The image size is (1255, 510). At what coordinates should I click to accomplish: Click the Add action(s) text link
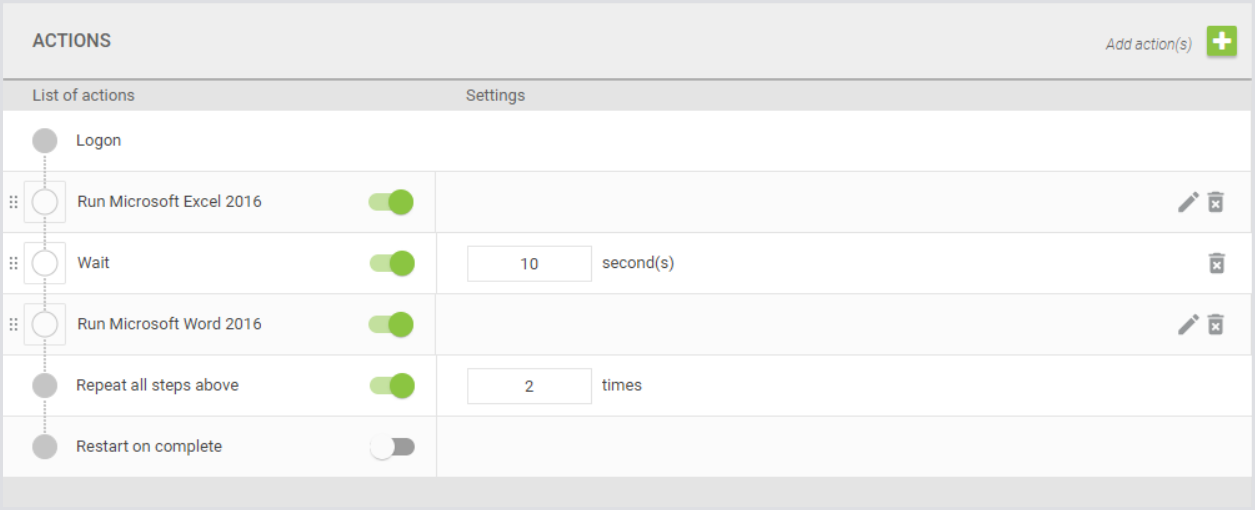(1148, 44)
